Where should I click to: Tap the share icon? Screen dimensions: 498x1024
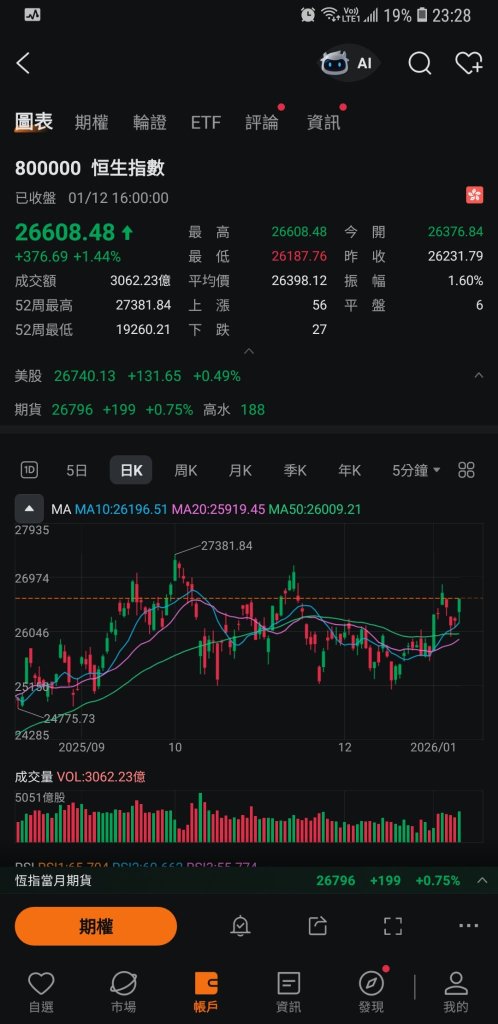tap(317, 925)
